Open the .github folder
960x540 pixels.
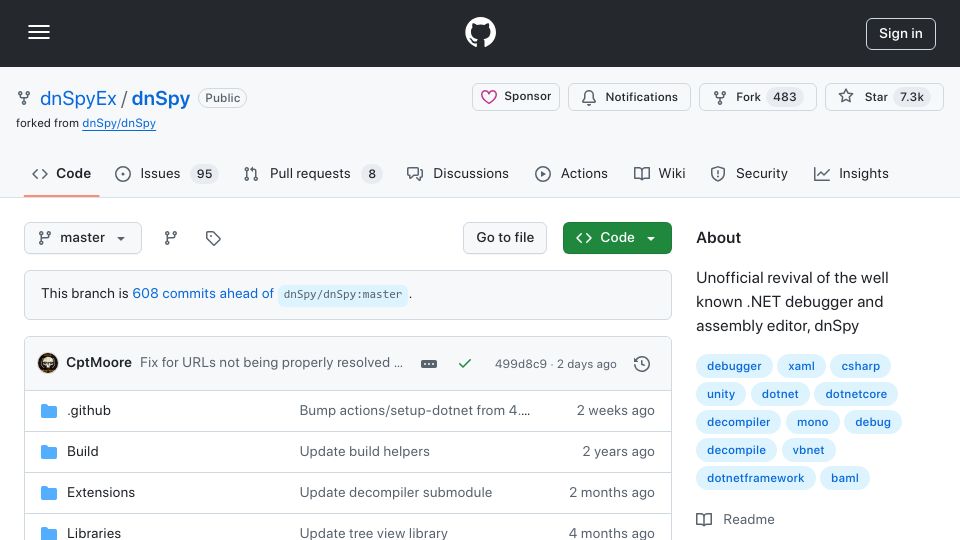pyautogui.click(x=89, y=411)
